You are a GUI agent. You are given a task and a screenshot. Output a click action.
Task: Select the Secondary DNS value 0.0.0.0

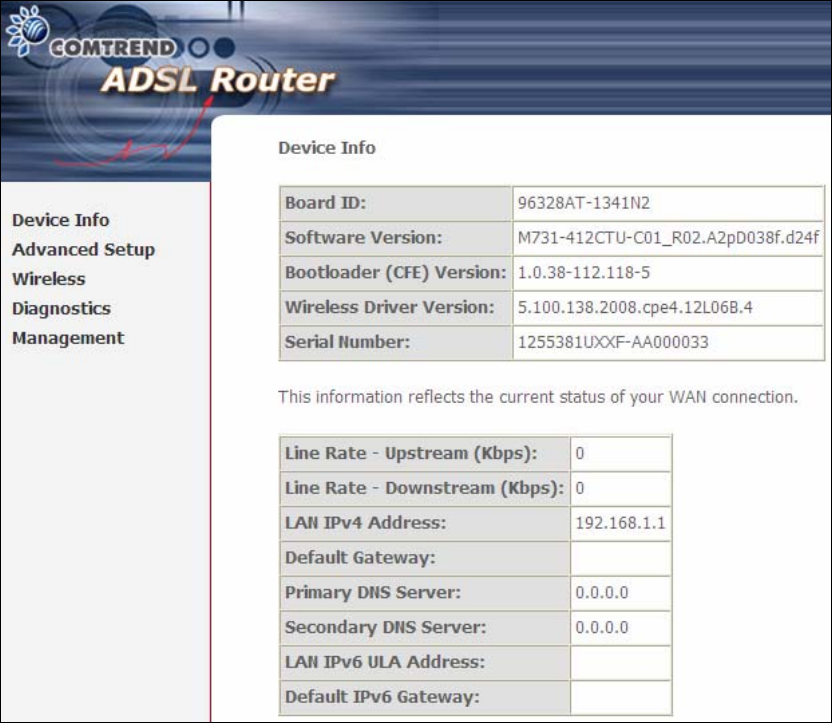[602, 628]
